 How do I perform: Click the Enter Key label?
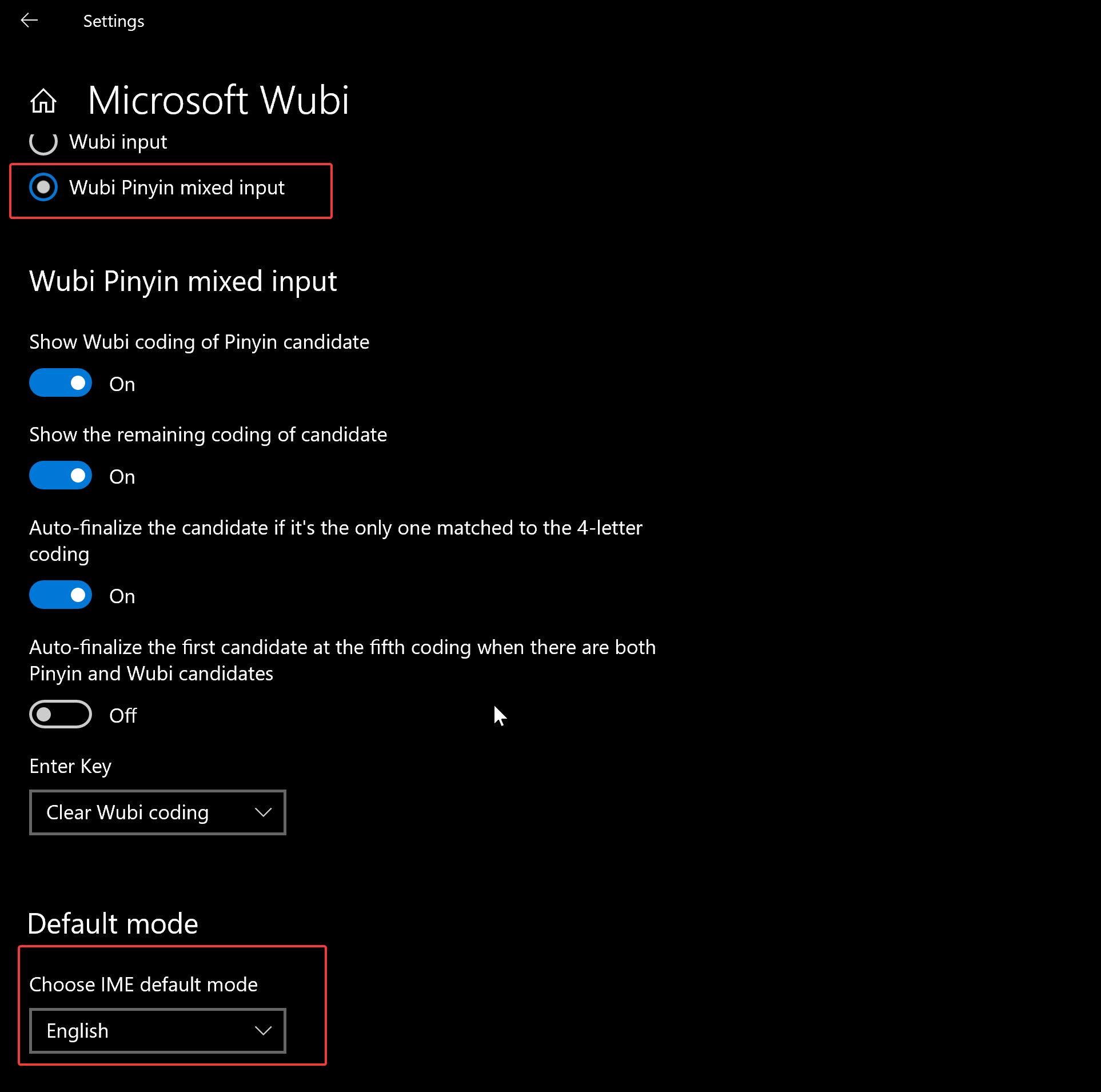tap(70, 767)
